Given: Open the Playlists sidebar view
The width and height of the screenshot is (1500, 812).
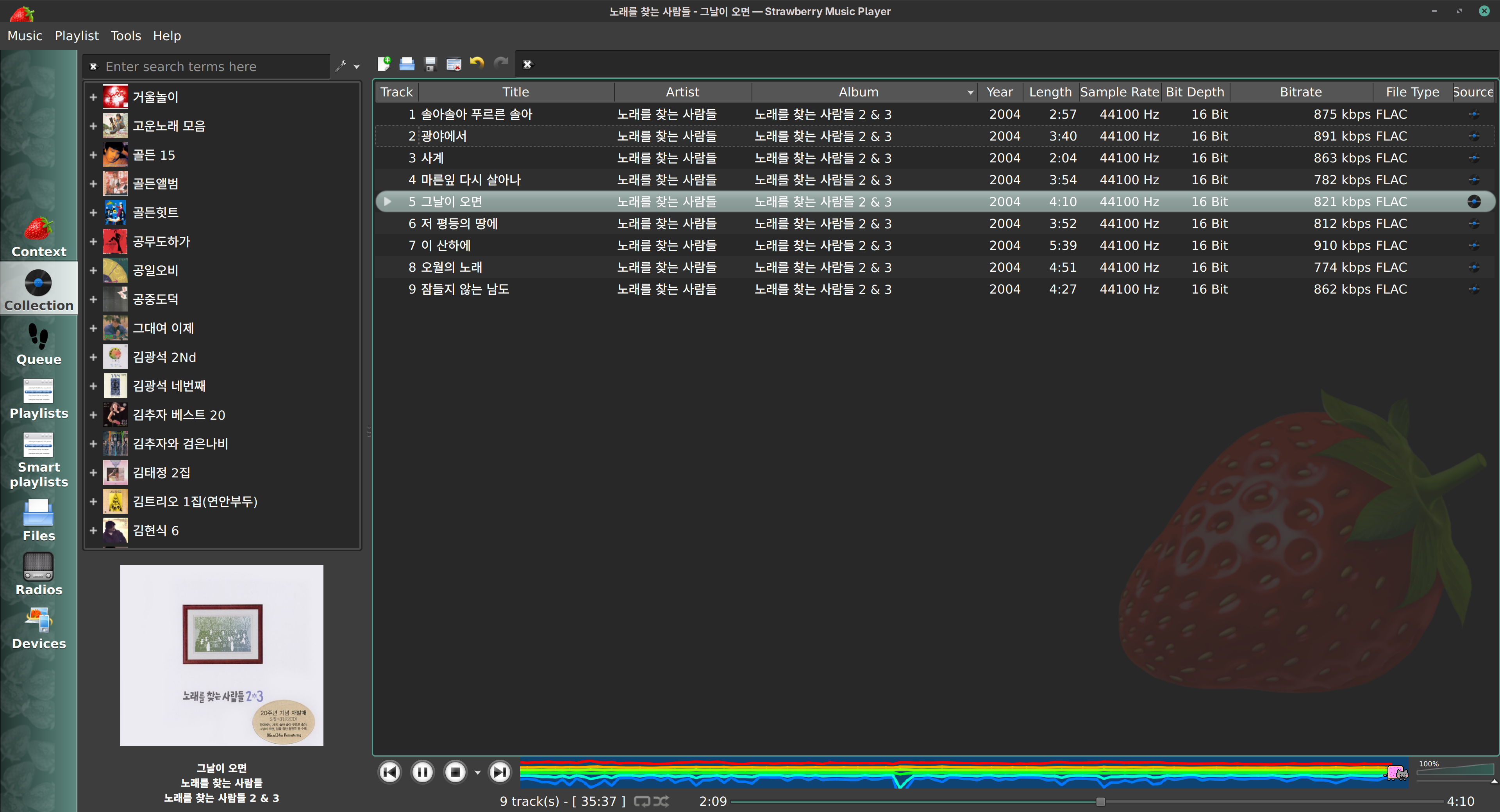Looking at the screenshot, I should pos(38,399).
